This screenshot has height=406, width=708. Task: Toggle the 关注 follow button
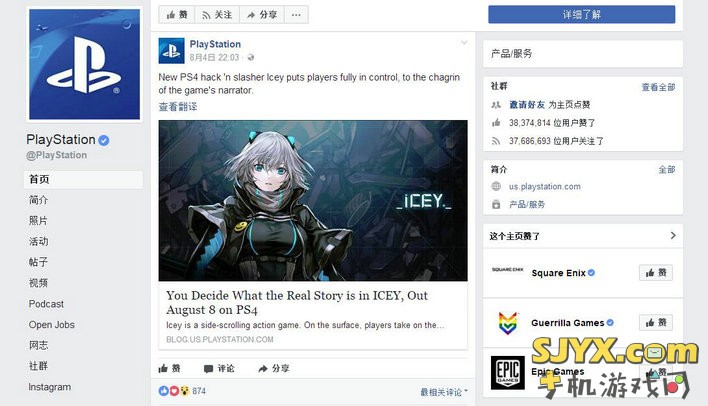(x=217, y=15)
